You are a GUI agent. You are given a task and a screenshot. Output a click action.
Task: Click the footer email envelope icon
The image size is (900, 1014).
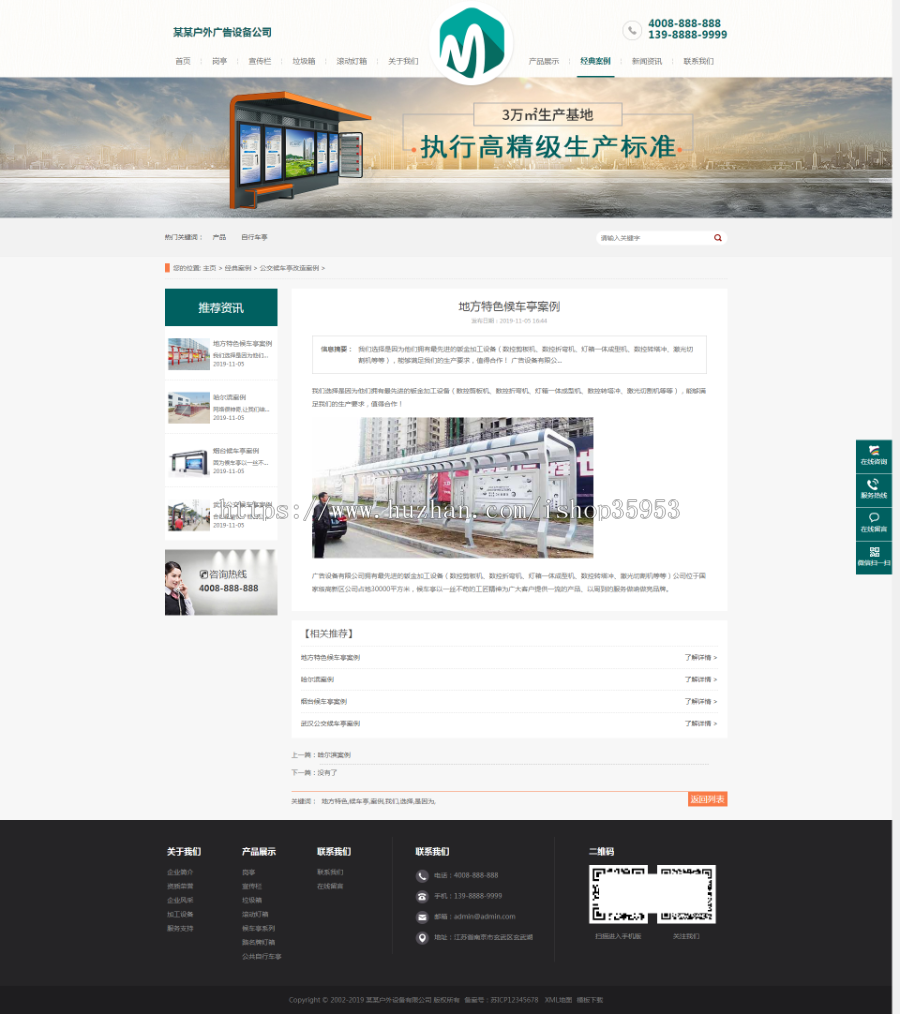point(422,916)
